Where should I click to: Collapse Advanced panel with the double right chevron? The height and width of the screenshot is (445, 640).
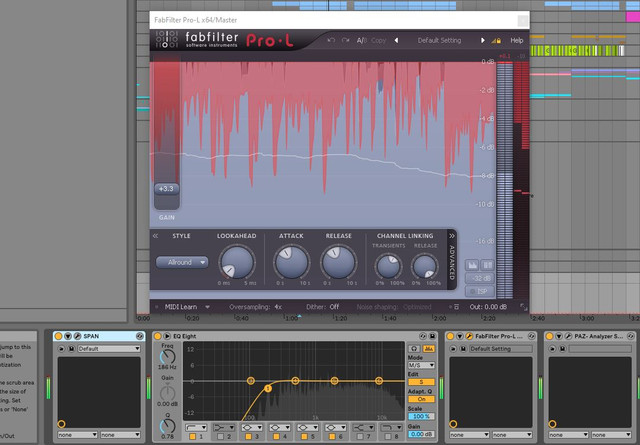click(452, 236)
